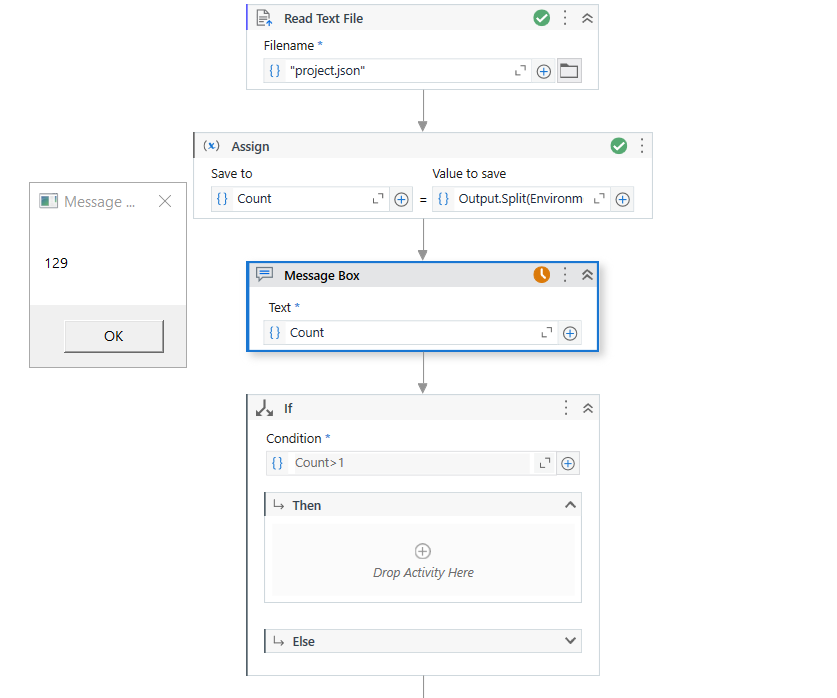Open expression editor for the Filename field
837x698 pixels.
520,71
